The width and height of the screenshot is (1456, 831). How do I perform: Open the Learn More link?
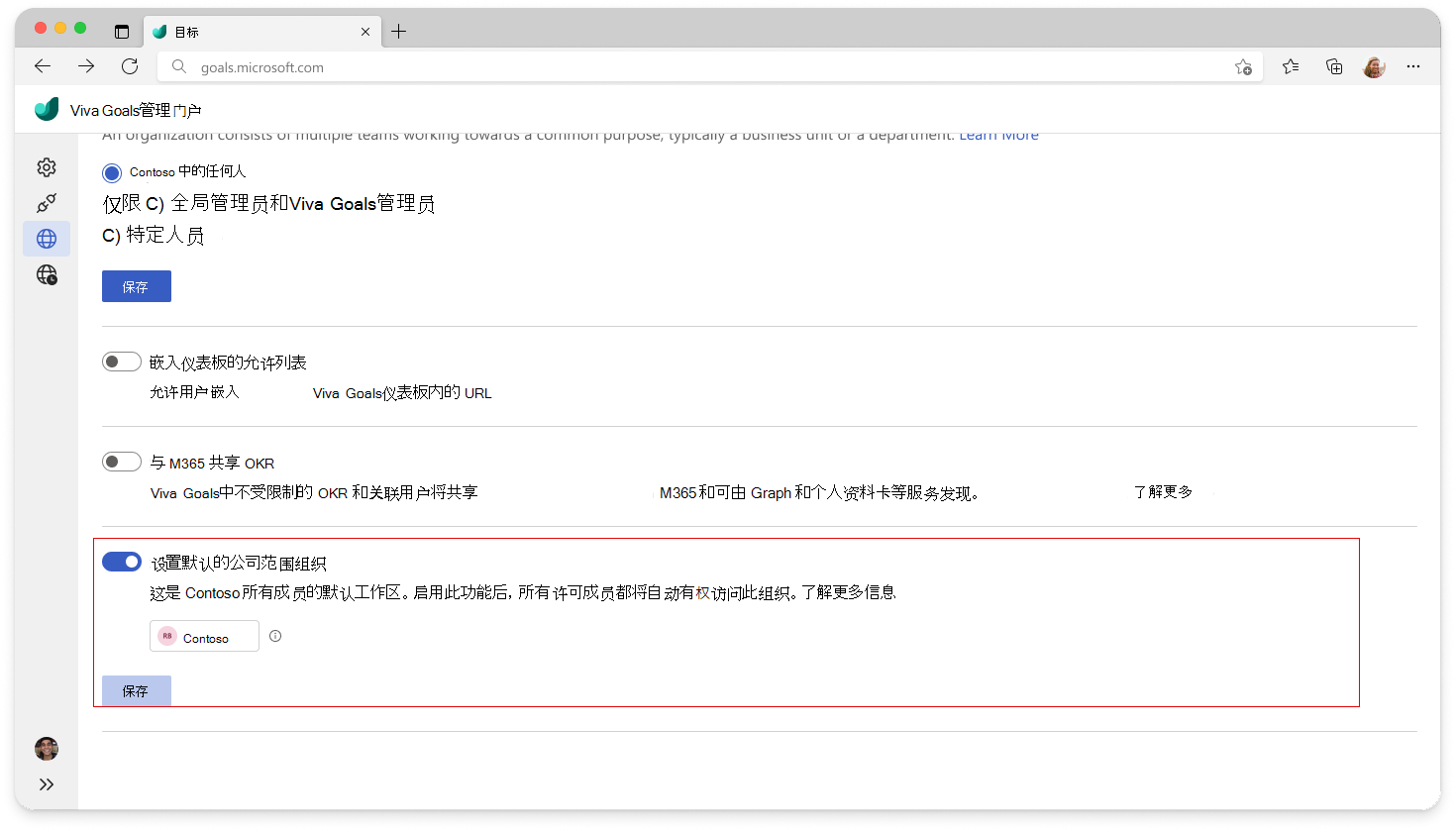point(998,136)
